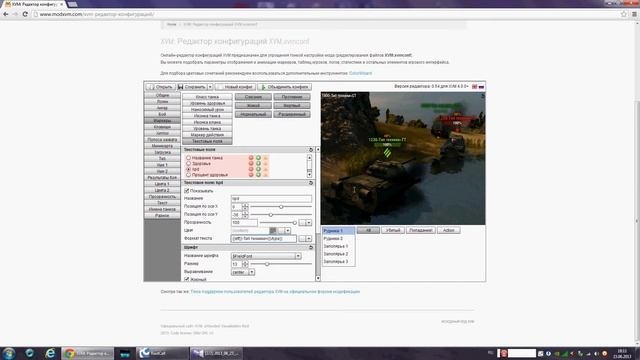Open the Цвет color dropdown arrow

[x=287, y=231]
